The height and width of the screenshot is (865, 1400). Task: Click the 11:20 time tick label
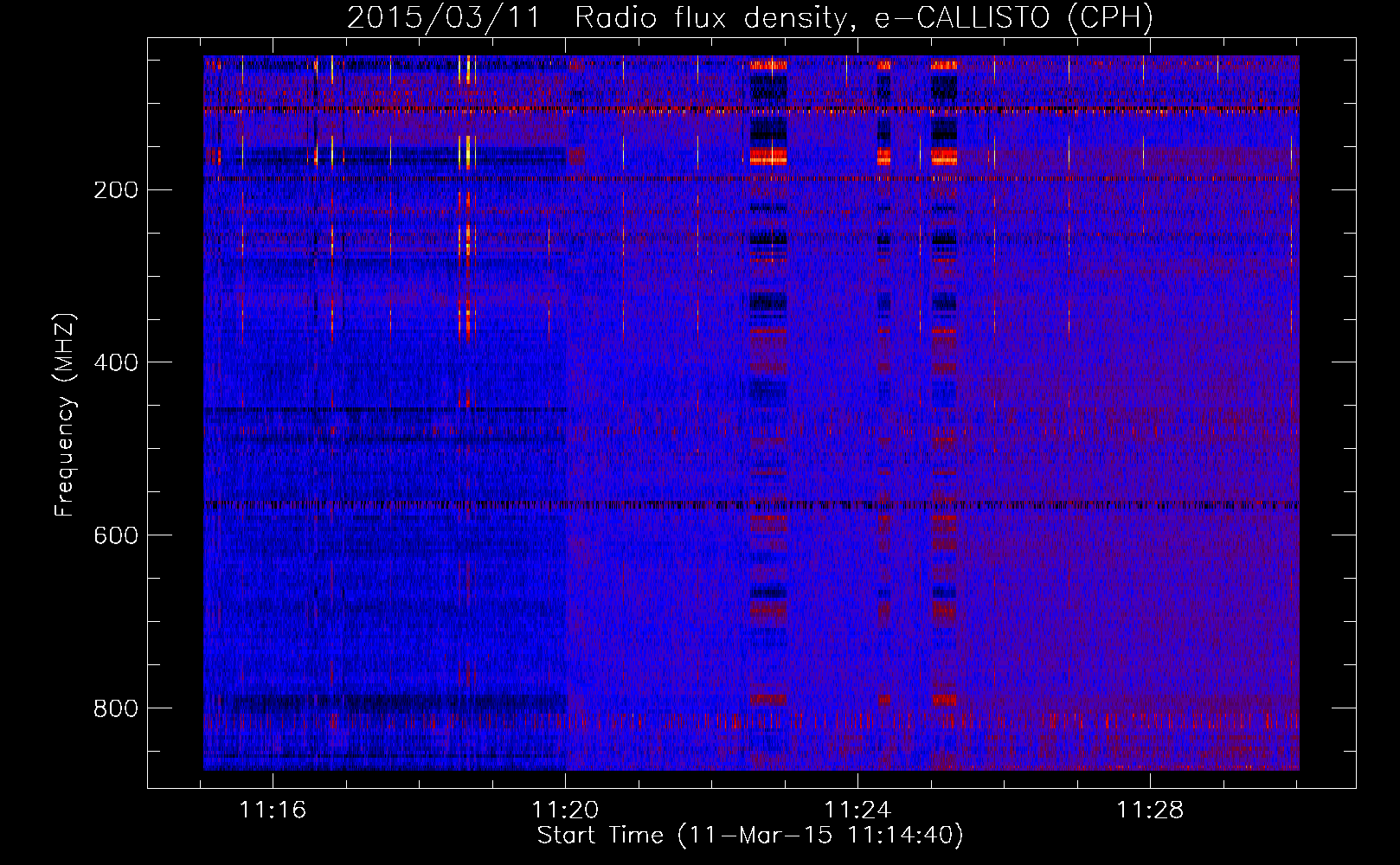tap(565, 811)
